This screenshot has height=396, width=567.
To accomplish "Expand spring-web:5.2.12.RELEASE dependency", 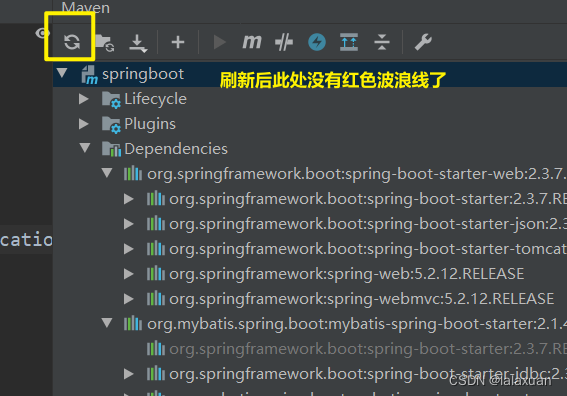I will pos(129,274).
